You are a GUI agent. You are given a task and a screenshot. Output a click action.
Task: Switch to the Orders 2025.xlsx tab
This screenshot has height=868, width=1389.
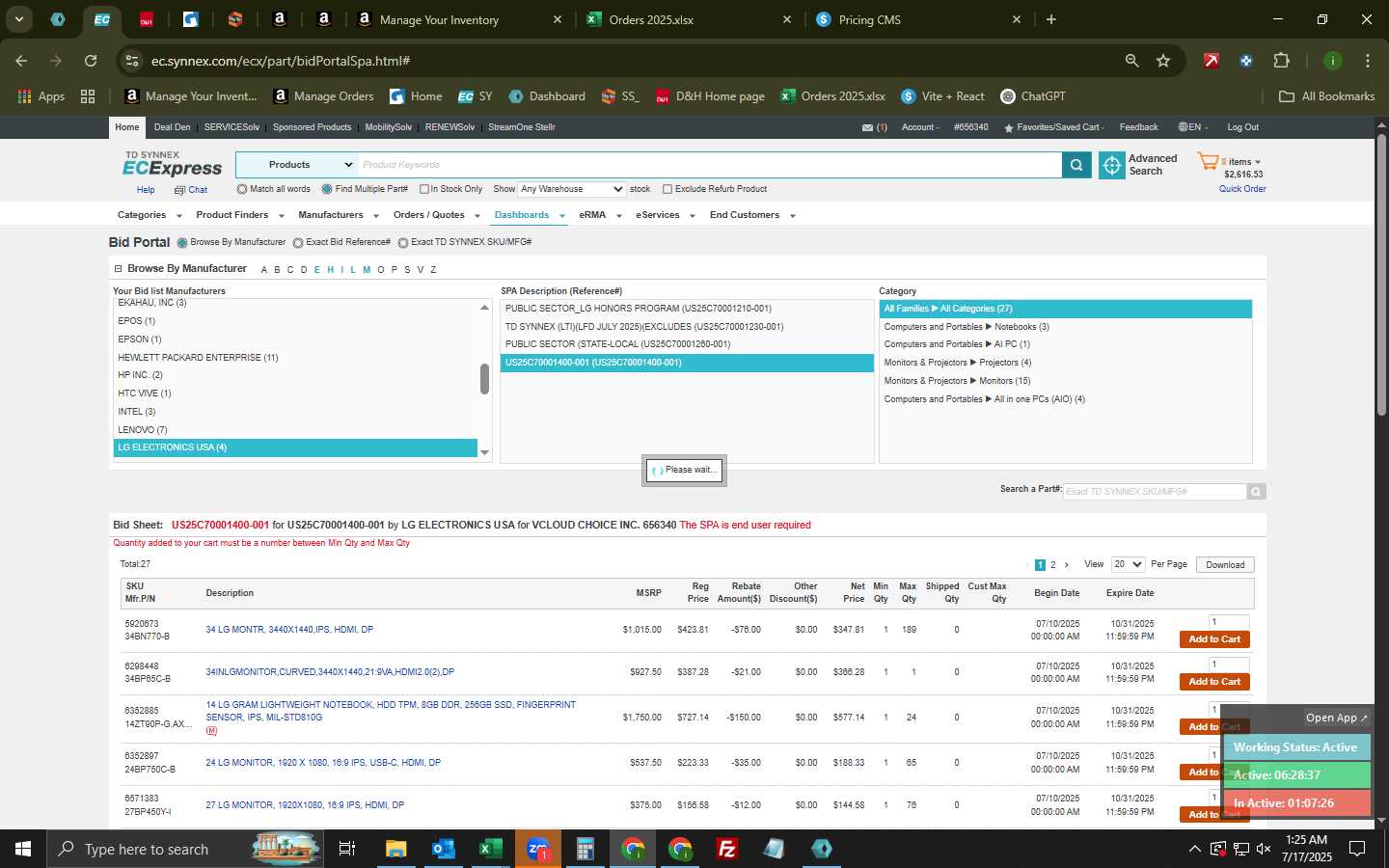[689, 19]
